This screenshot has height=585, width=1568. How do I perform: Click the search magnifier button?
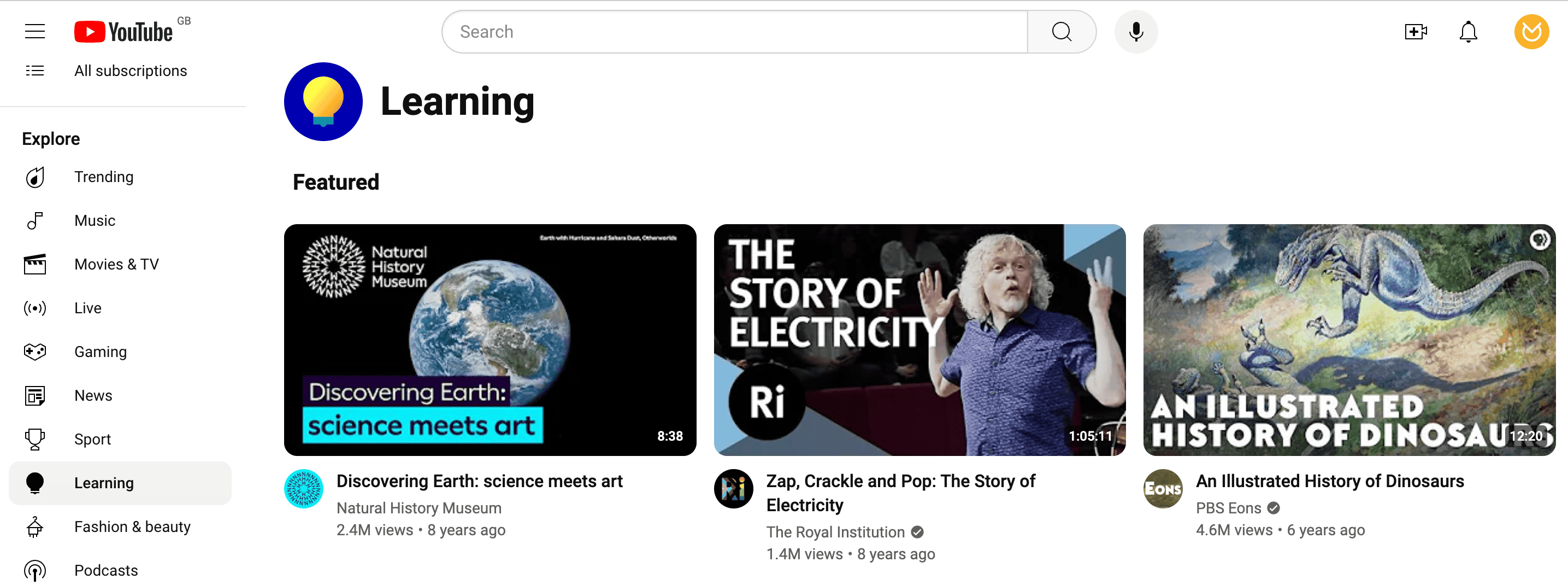[x=1061, y=32]
